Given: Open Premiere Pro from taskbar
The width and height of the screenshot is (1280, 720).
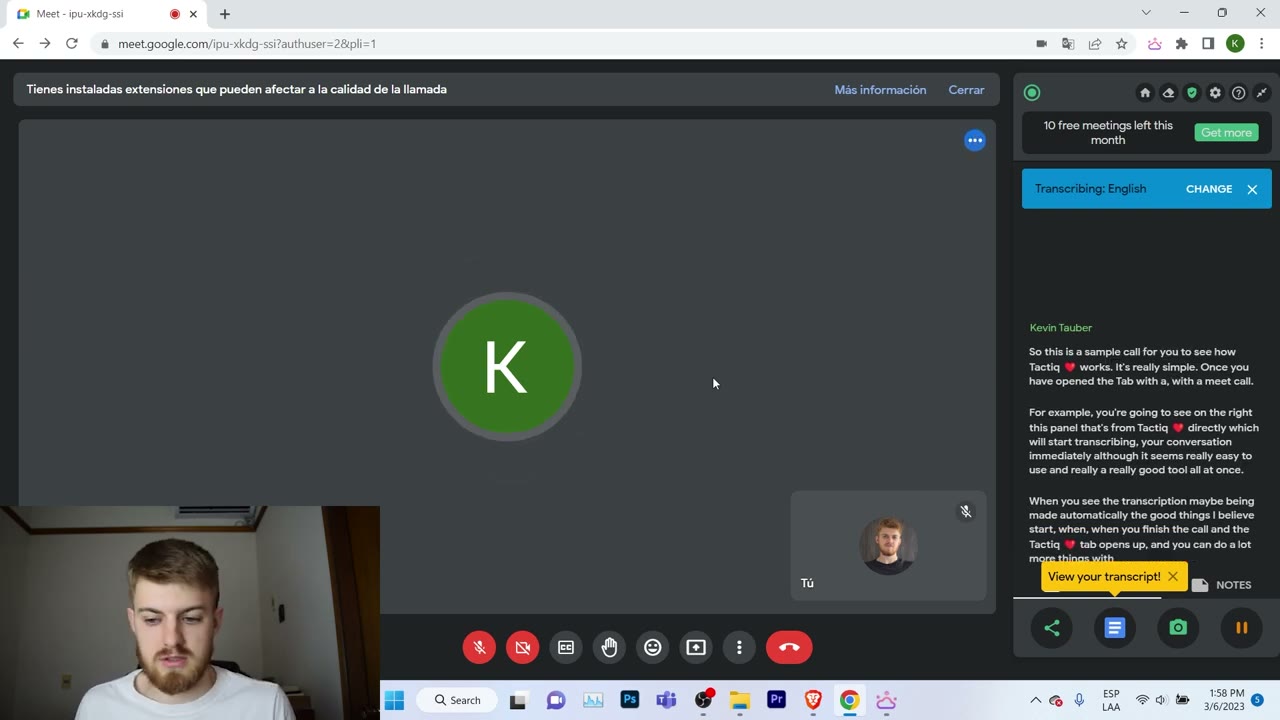Looking at the screenshot, I should point(776,700).
